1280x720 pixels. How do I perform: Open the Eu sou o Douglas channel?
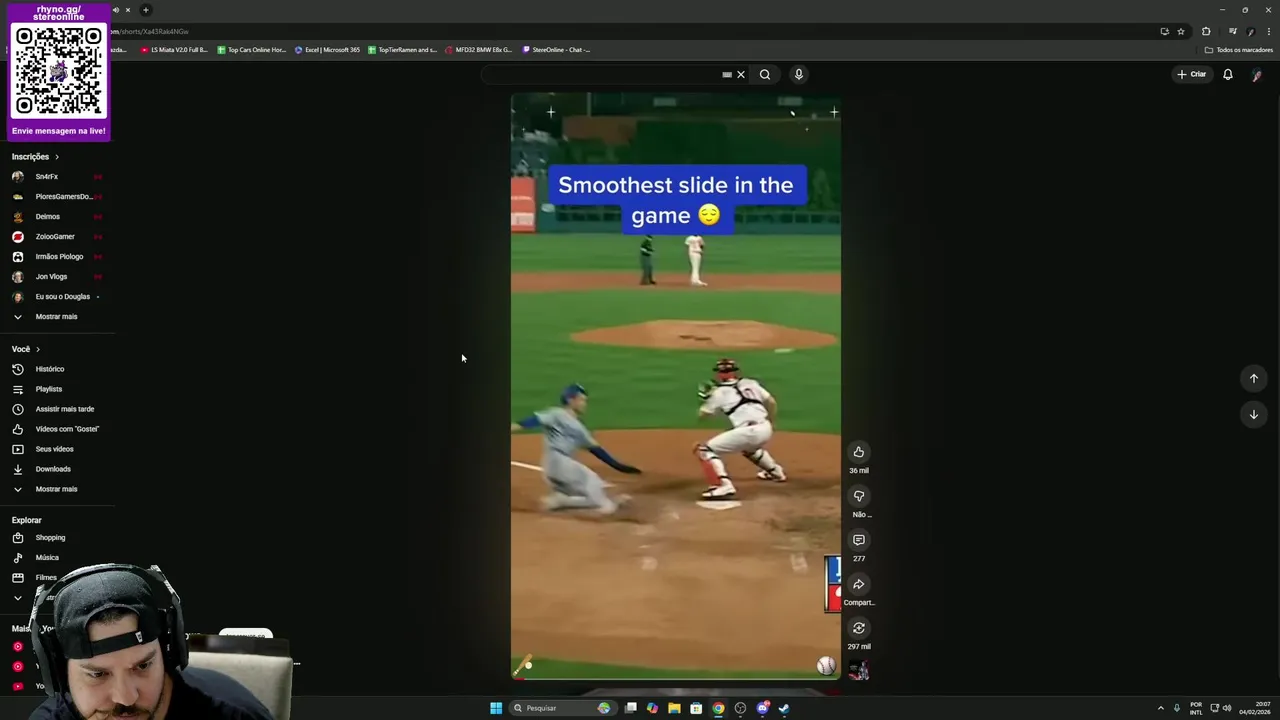(x=56, y=297)
